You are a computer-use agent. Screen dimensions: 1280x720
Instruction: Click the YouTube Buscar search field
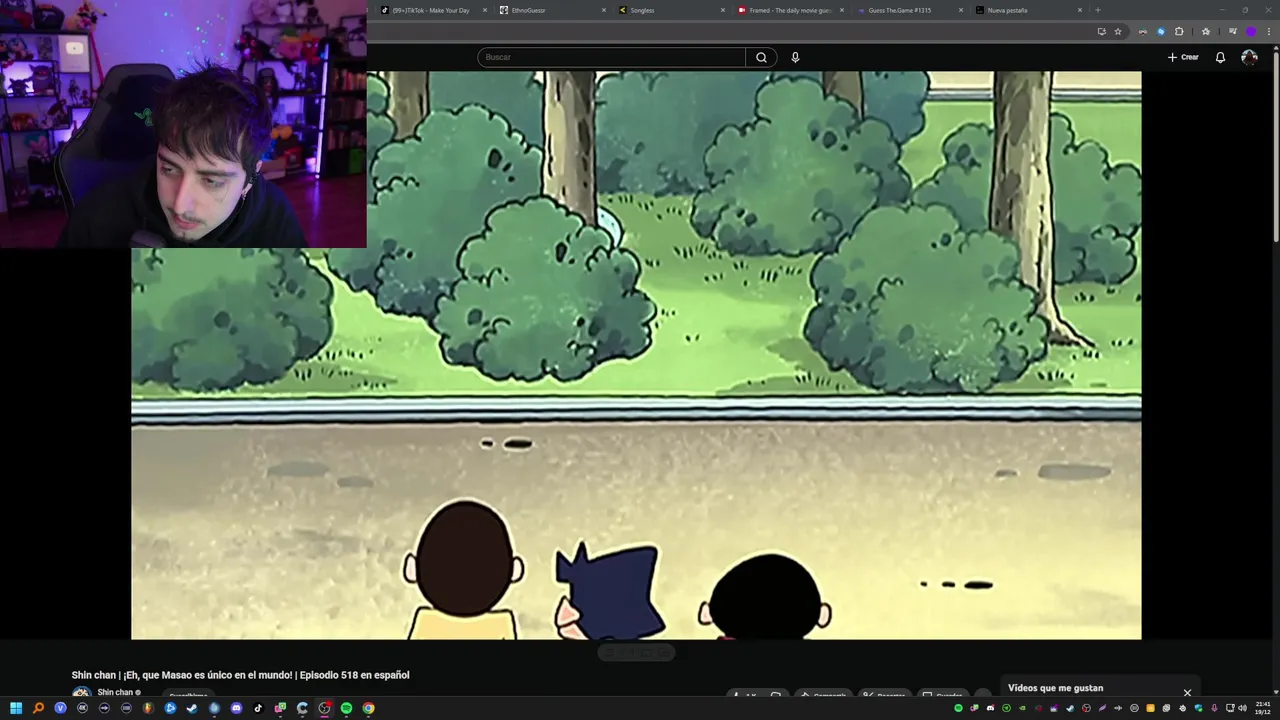[612, 57]
